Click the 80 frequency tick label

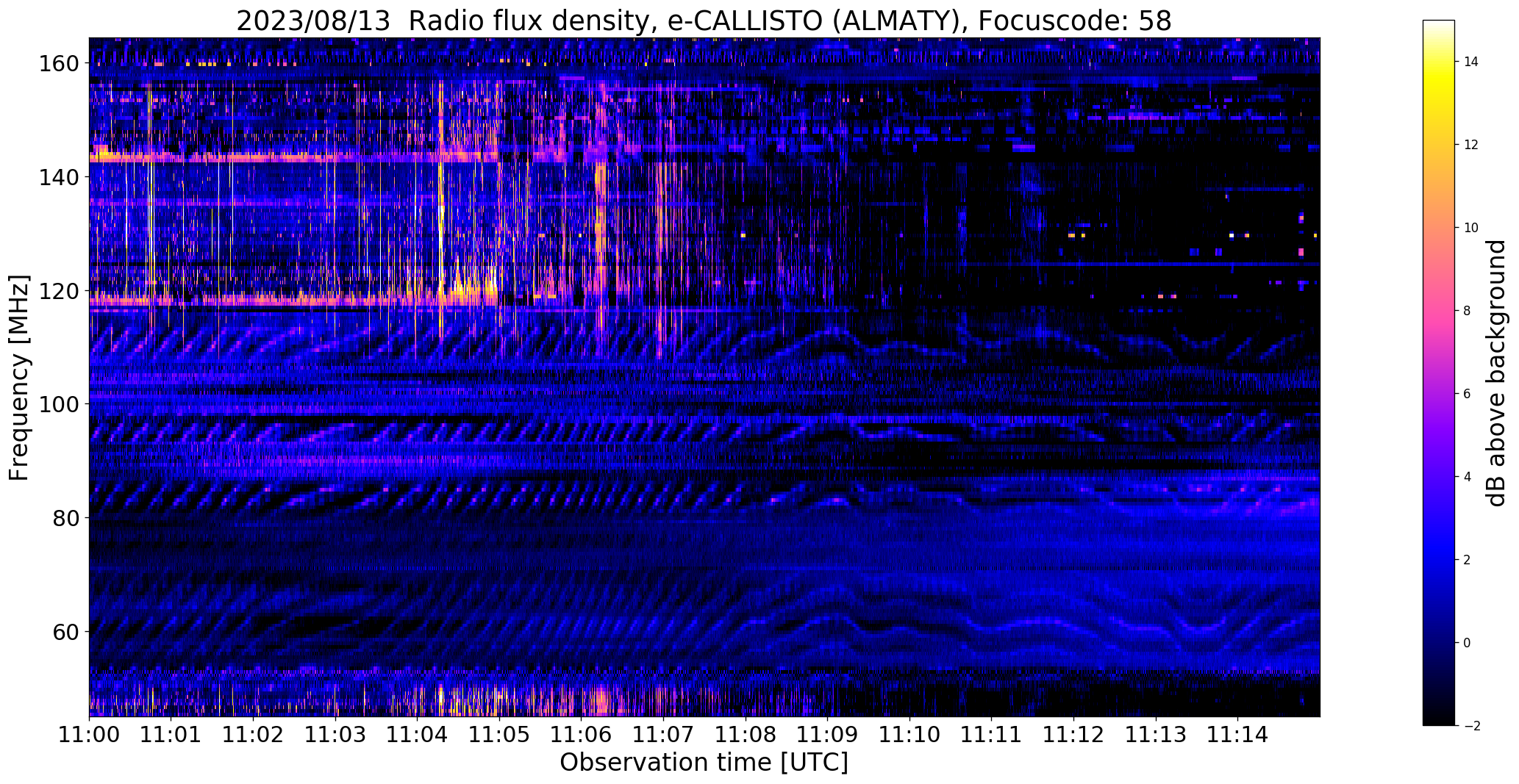65,518
